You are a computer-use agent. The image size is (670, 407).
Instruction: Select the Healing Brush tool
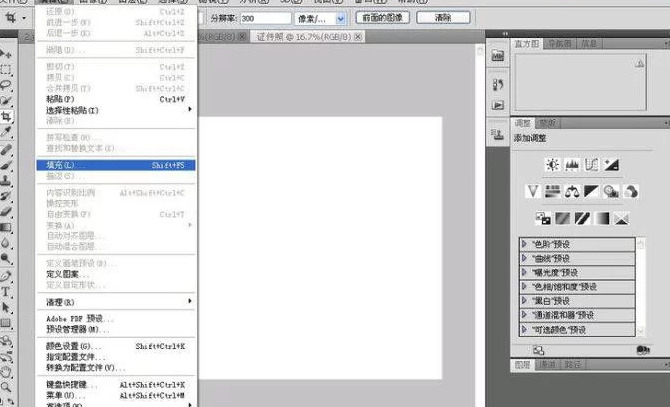[x=6, y=150]
